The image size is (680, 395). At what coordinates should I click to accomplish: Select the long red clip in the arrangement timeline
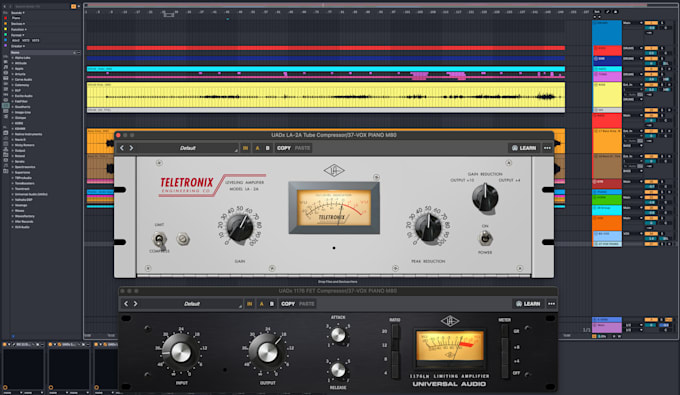point(326,48)
